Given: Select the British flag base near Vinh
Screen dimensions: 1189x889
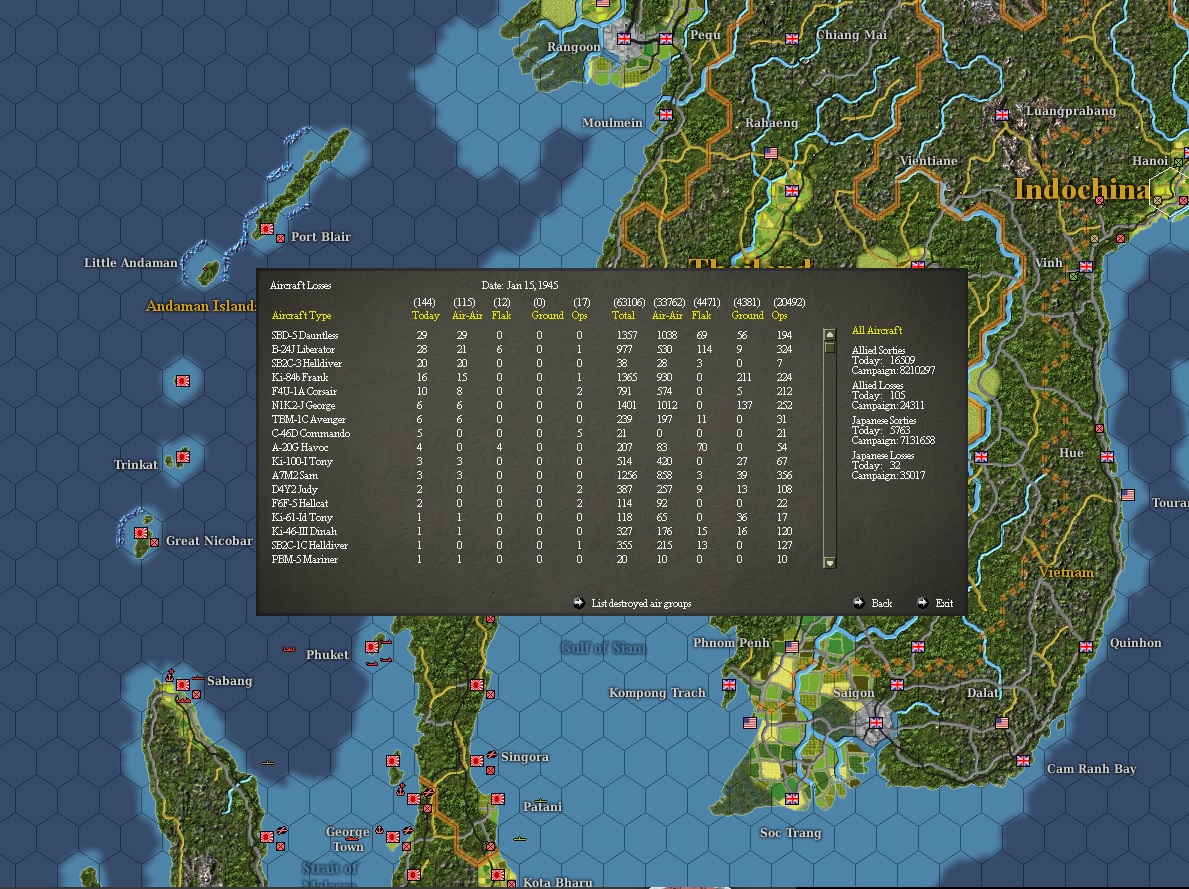Looking at the screenshot, I should pos(1086,266).
